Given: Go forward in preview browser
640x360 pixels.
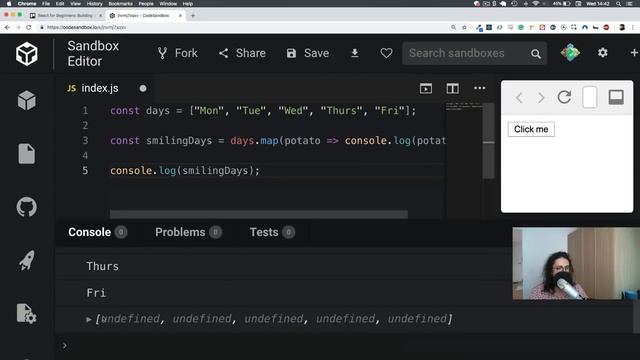Looking at the screenshot, I should click(x=541, y=98).
